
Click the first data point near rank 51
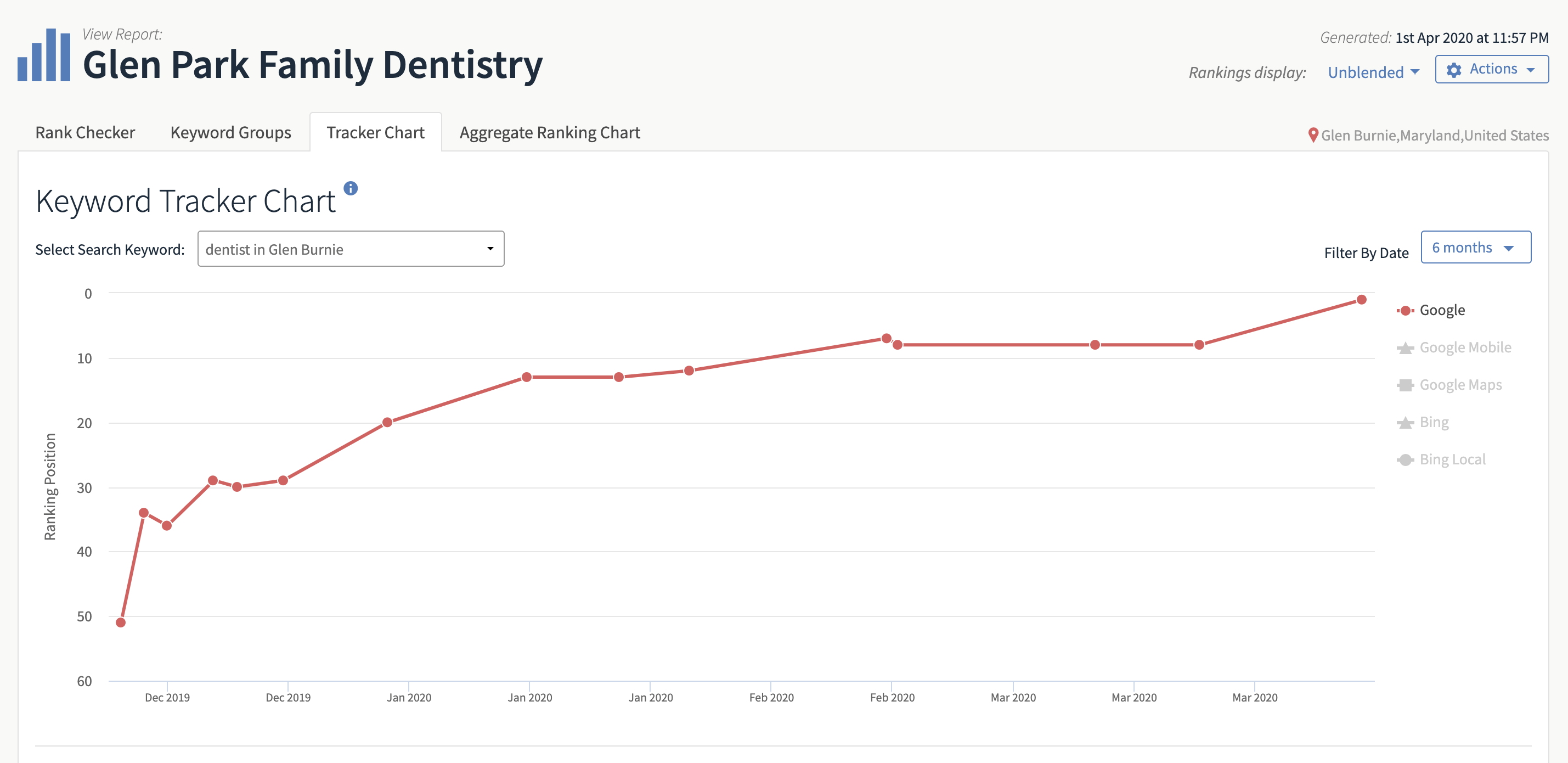[121, 622]
